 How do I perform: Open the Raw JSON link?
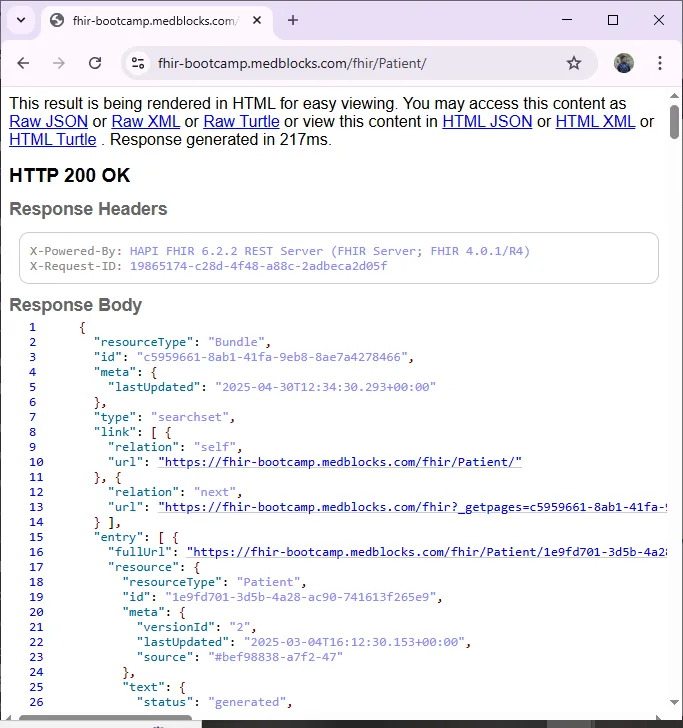[x=49, y=122]
